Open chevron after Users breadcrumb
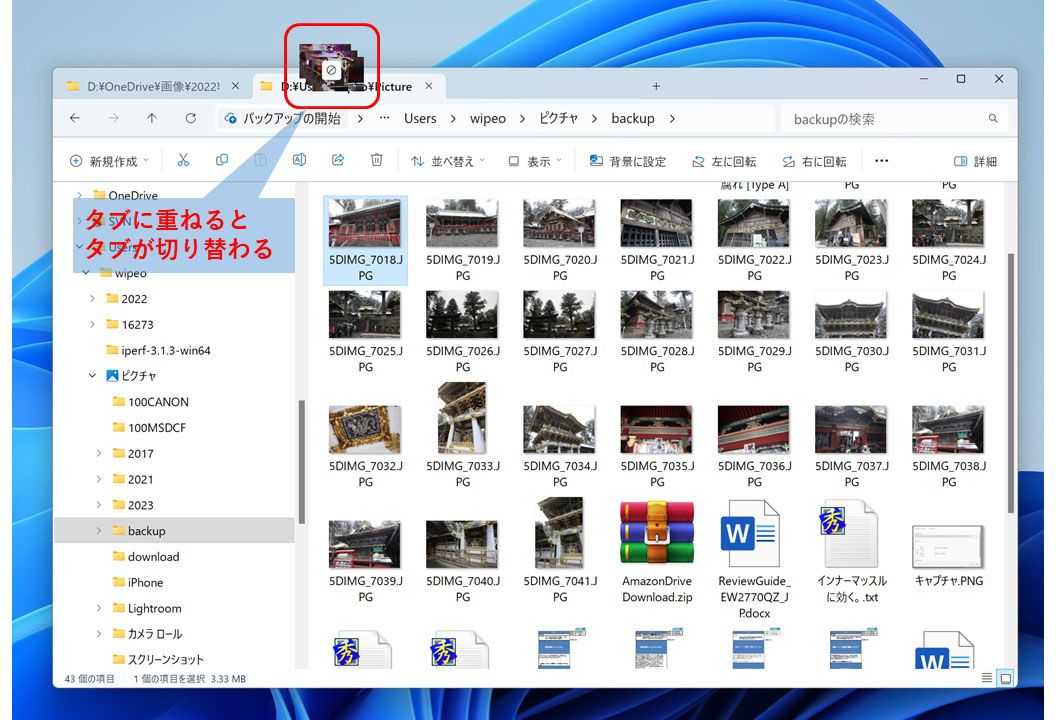 coord(453,119)
